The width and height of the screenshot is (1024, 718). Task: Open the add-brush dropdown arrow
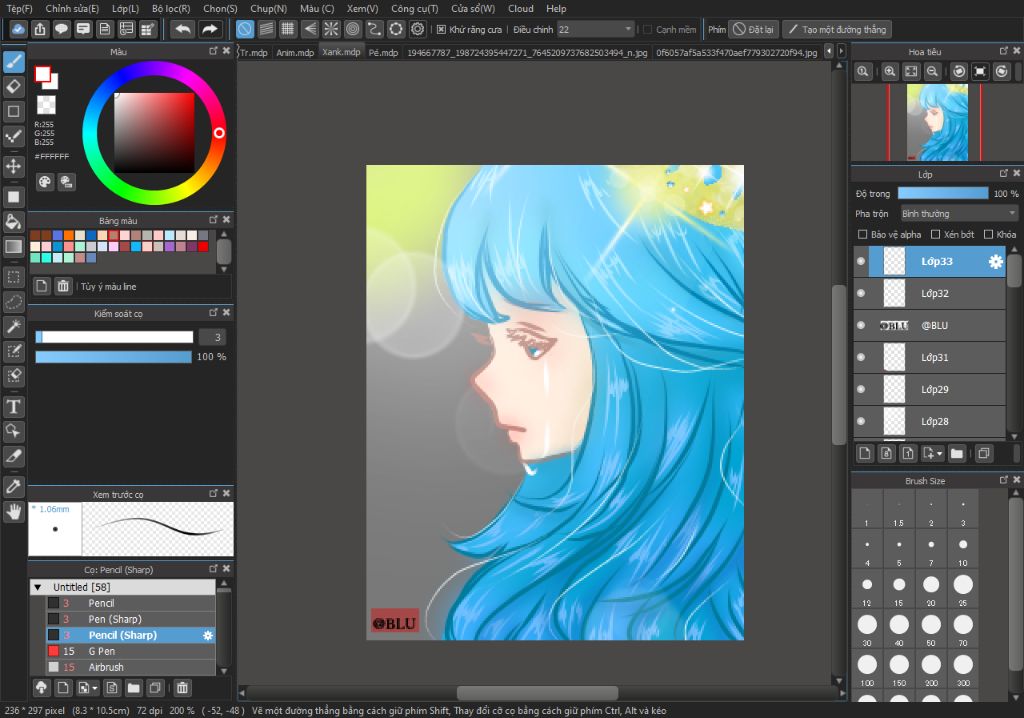(x=95, y=688)
